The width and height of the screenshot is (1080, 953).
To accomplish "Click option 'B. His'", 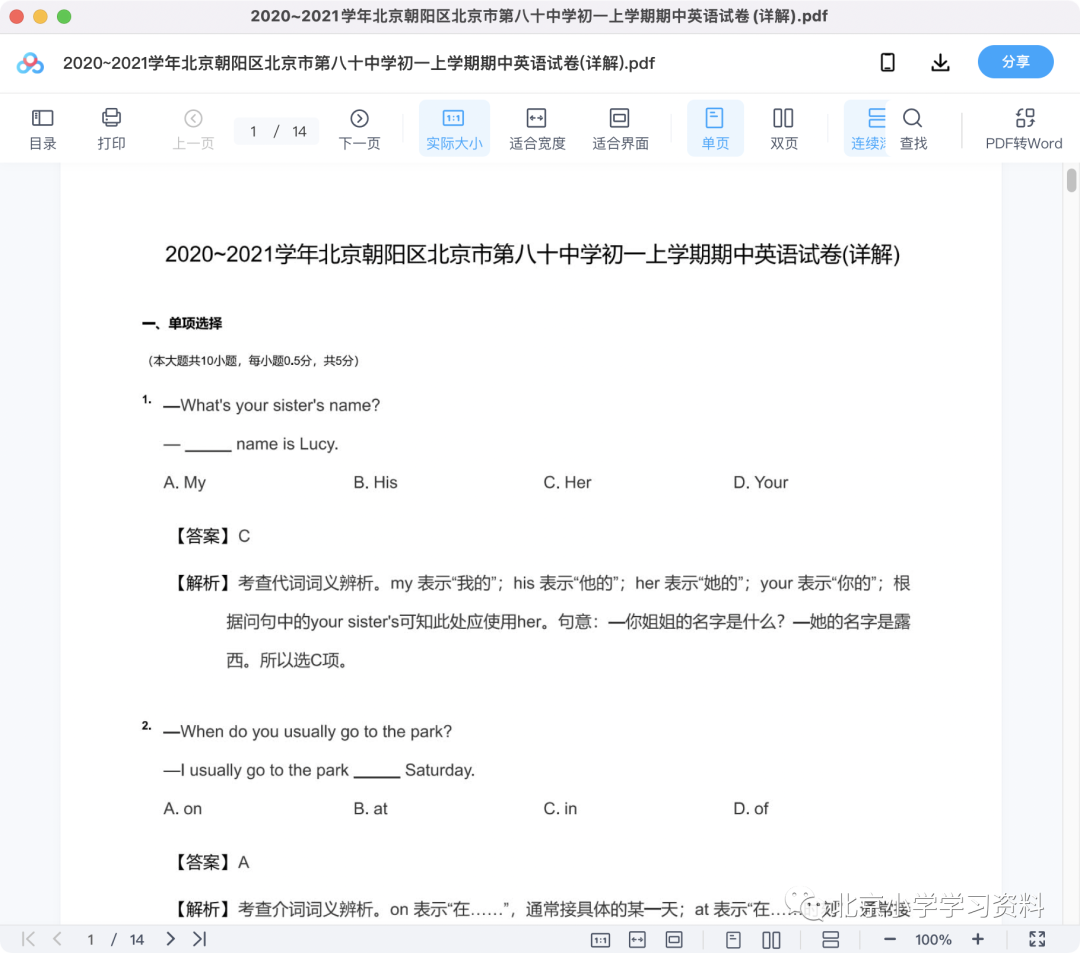I will click(x=375, y=483).
